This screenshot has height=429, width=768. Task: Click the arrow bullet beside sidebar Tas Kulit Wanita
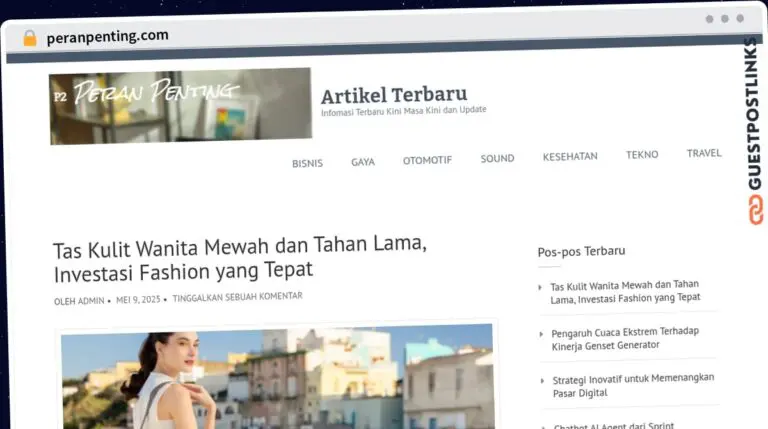click(540, 287)
